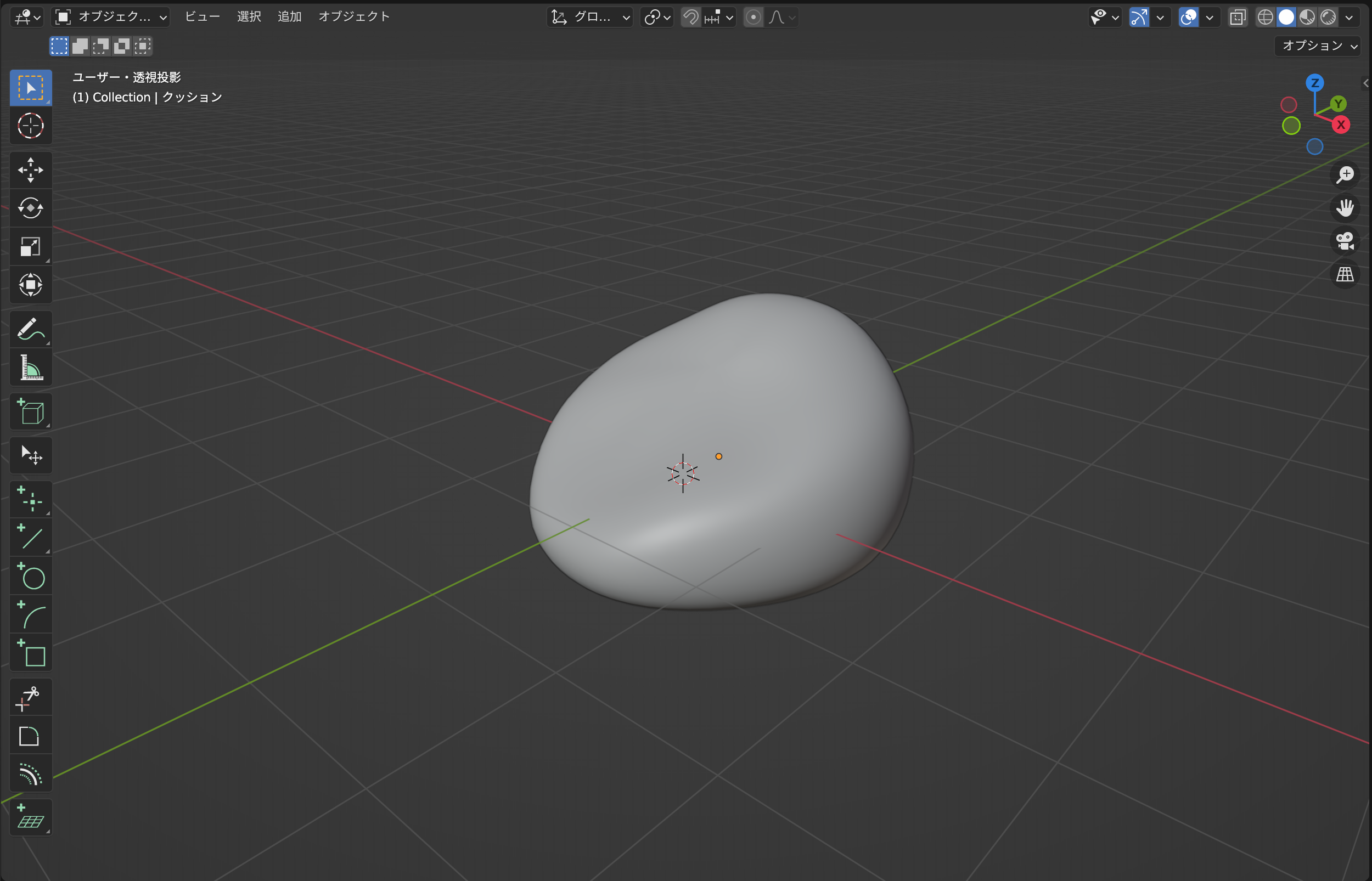Select the Annotate pencil tool
The image size is (1372, 881).
30,329
